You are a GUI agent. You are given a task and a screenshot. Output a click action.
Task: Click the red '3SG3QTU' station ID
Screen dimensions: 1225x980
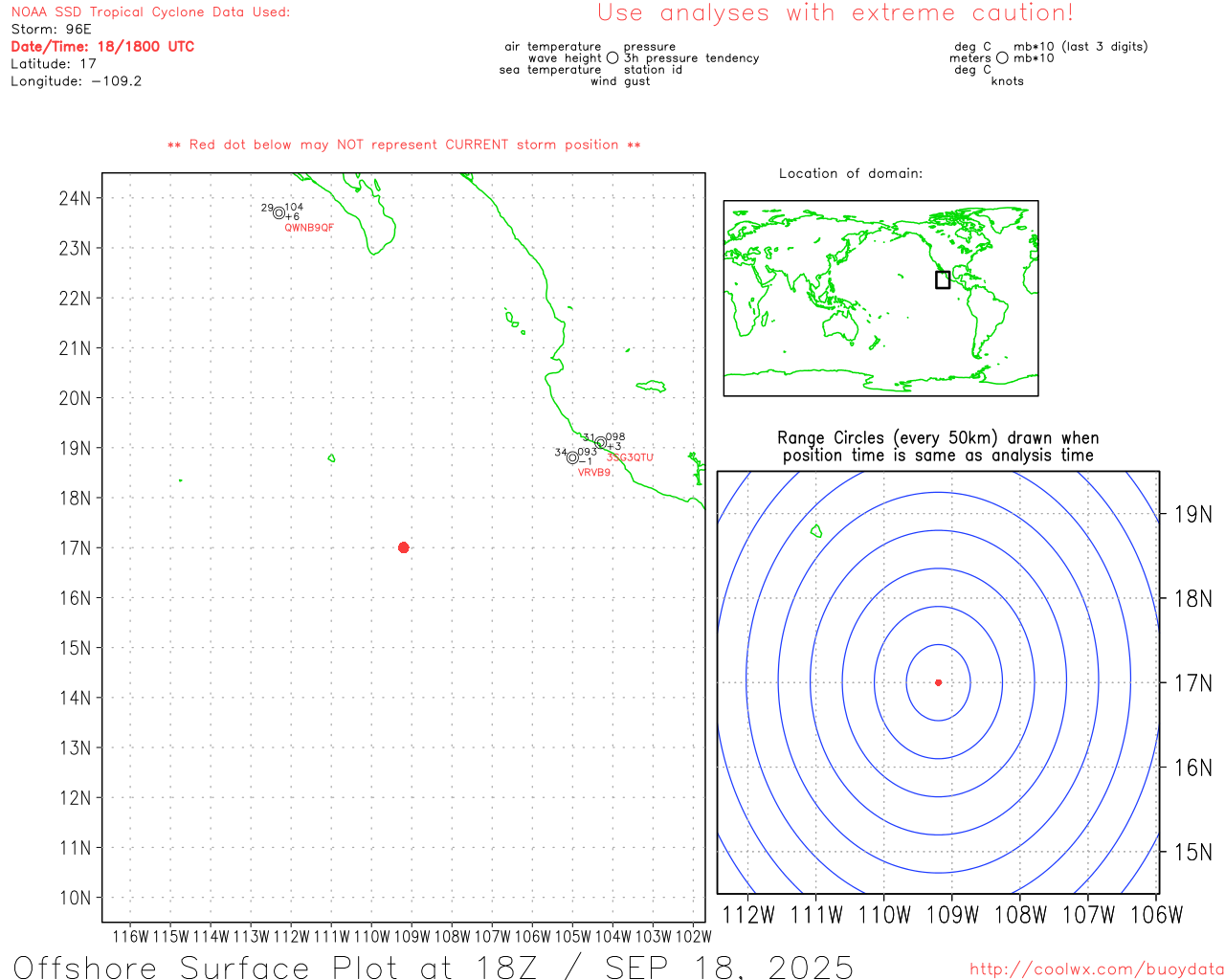pos(630,457)
